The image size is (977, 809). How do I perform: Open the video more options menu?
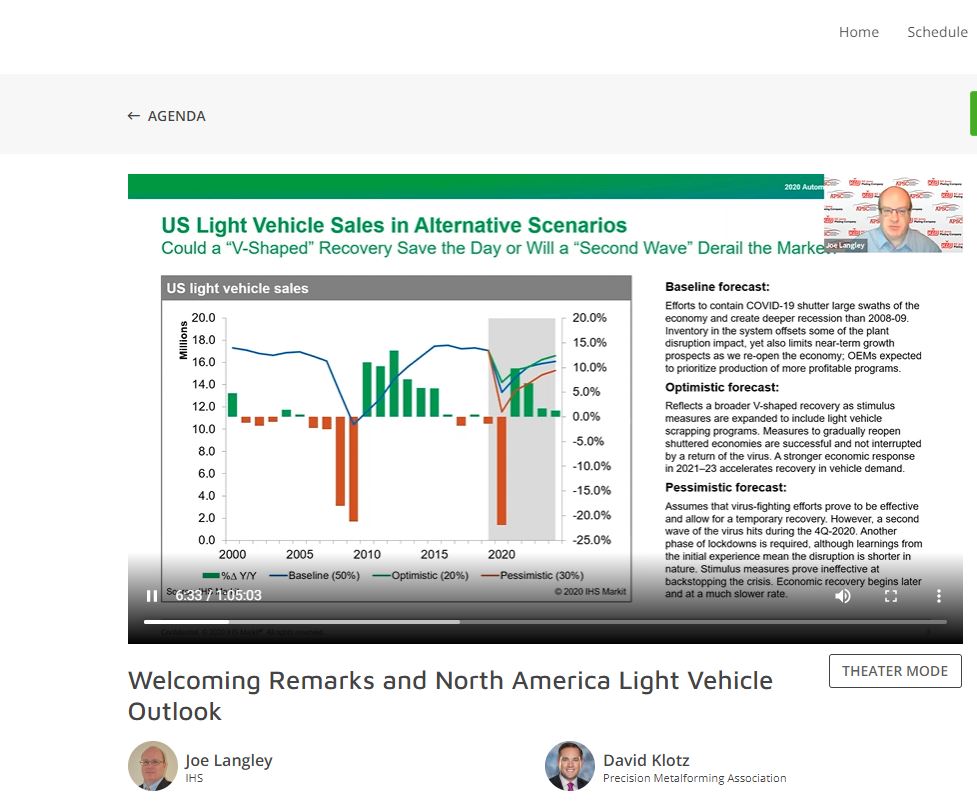coord(938,596)
